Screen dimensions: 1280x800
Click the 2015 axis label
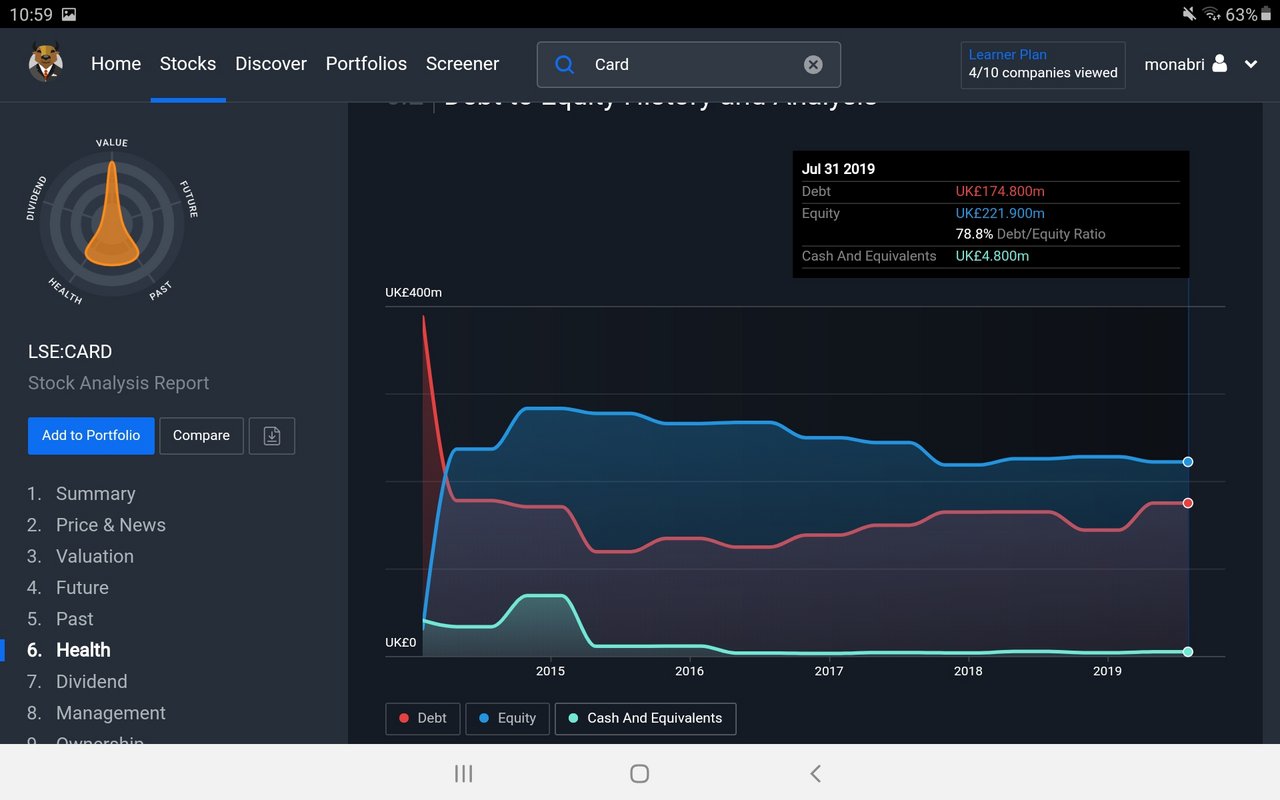pos(550,671)
